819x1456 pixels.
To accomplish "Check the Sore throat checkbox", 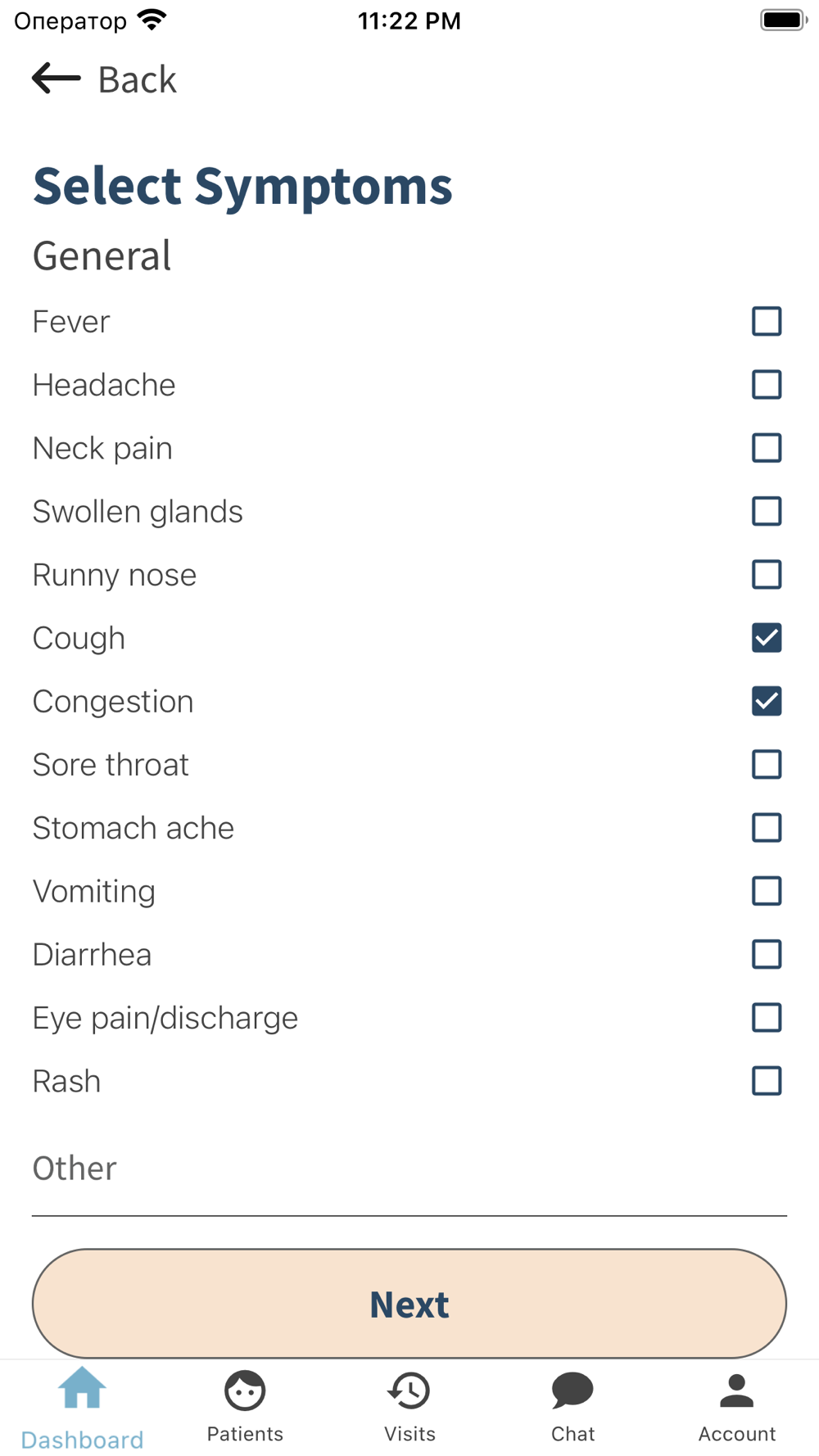I will point(767,765).
